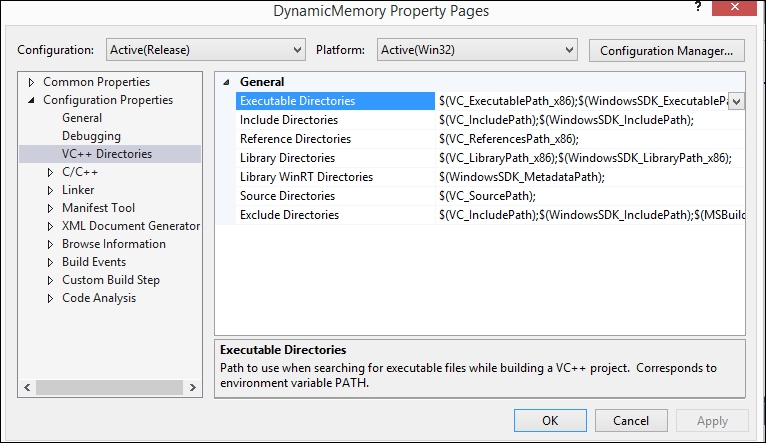Viewport: 766px width, 443px height.
Task: Select the Reference Directories property name
Action: tap(295, 139)
